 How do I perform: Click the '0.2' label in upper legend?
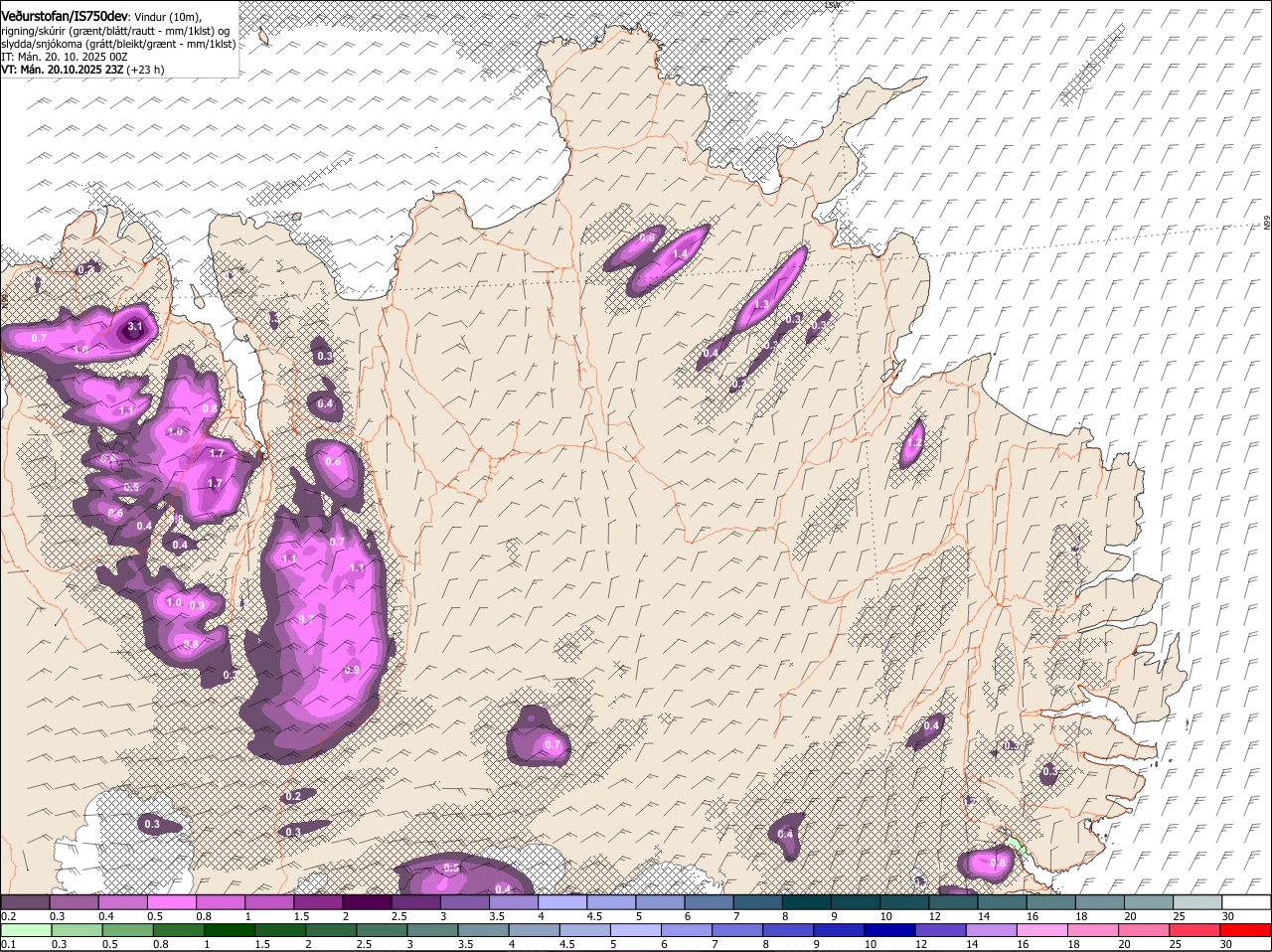coord(8,915)
